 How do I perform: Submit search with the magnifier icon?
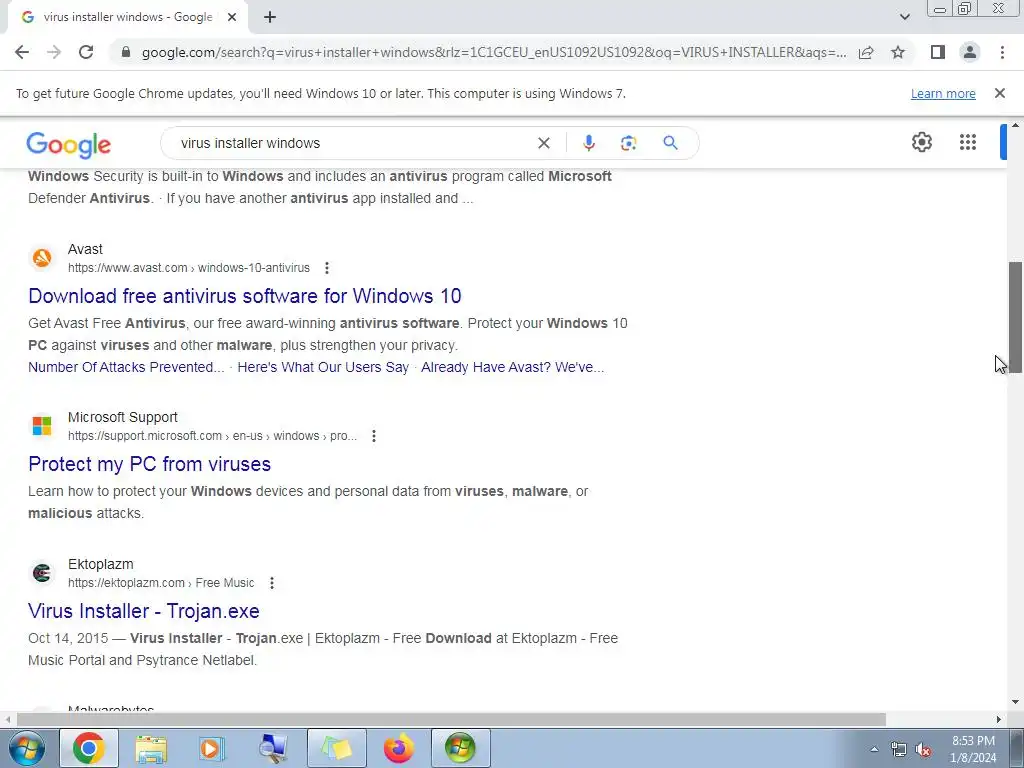coord(671,143)
